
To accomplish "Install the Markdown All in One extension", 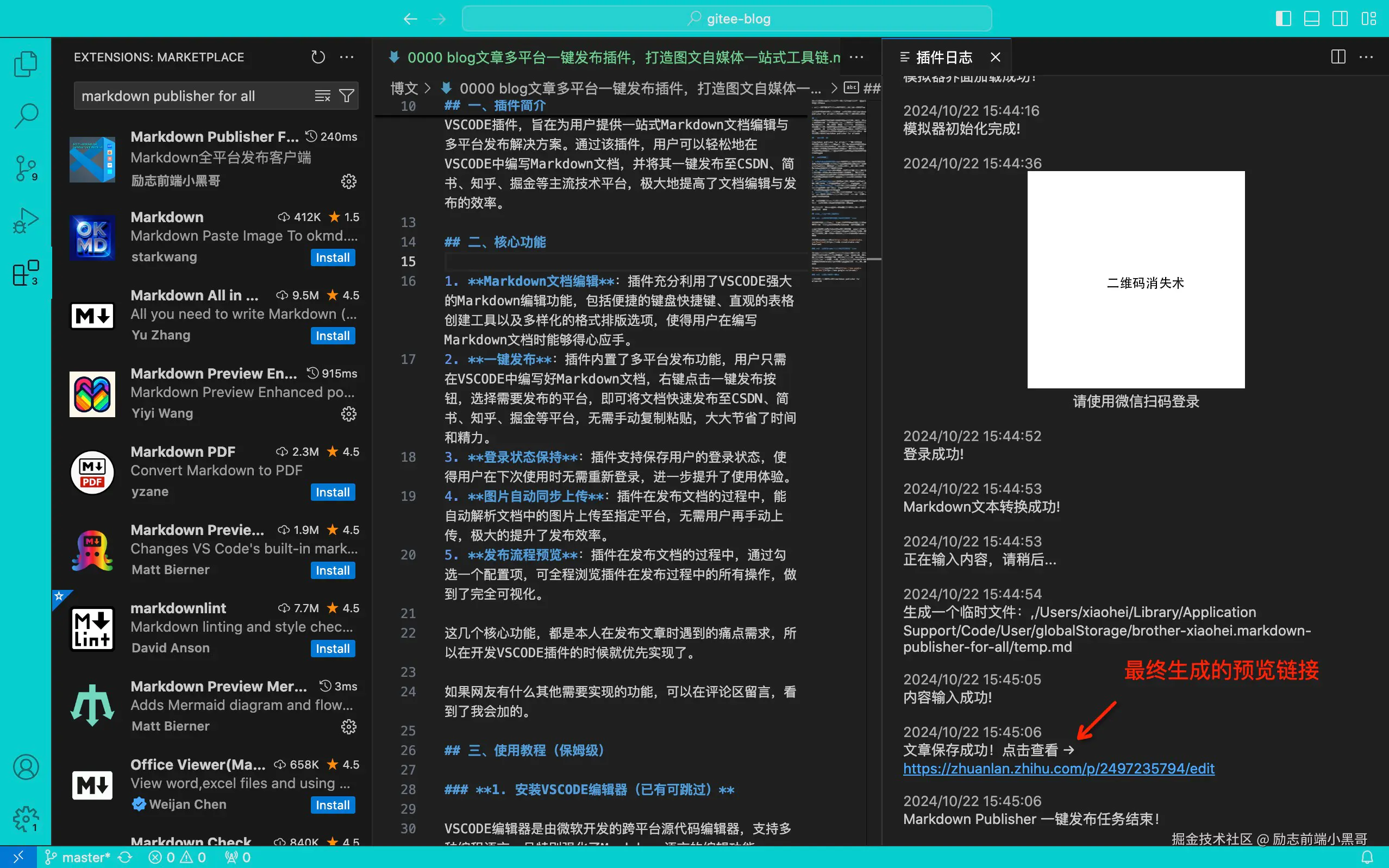I will (332, 335).
